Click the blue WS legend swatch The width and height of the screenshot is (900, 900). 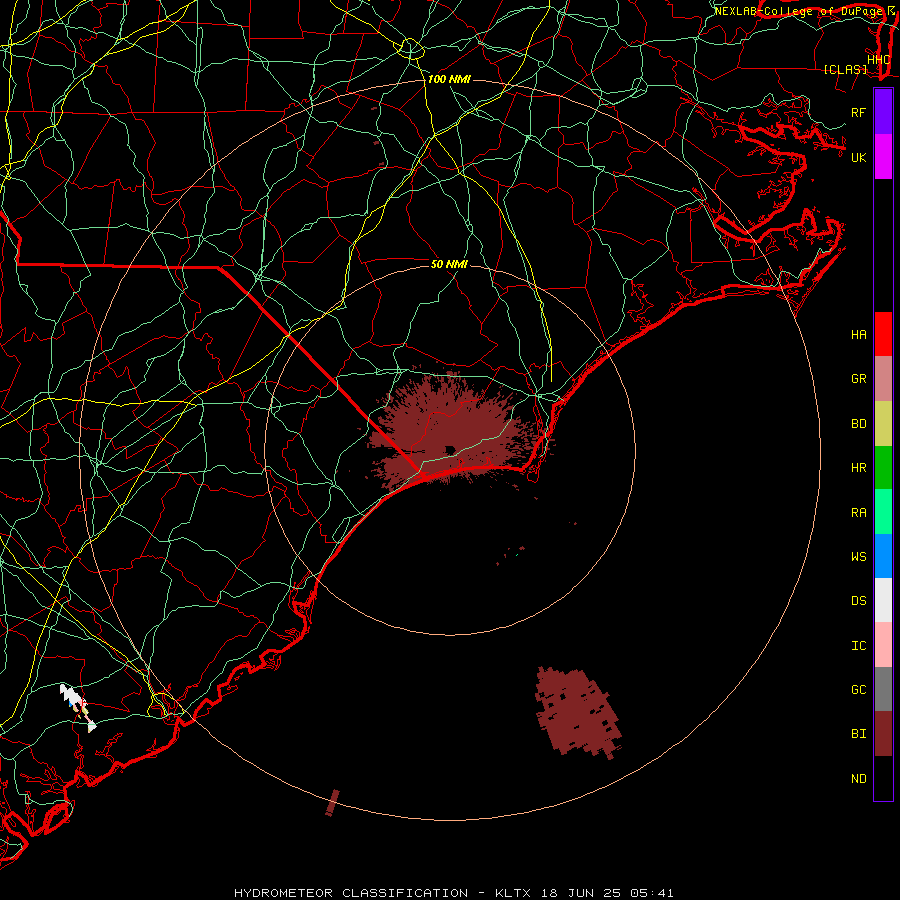883,556
